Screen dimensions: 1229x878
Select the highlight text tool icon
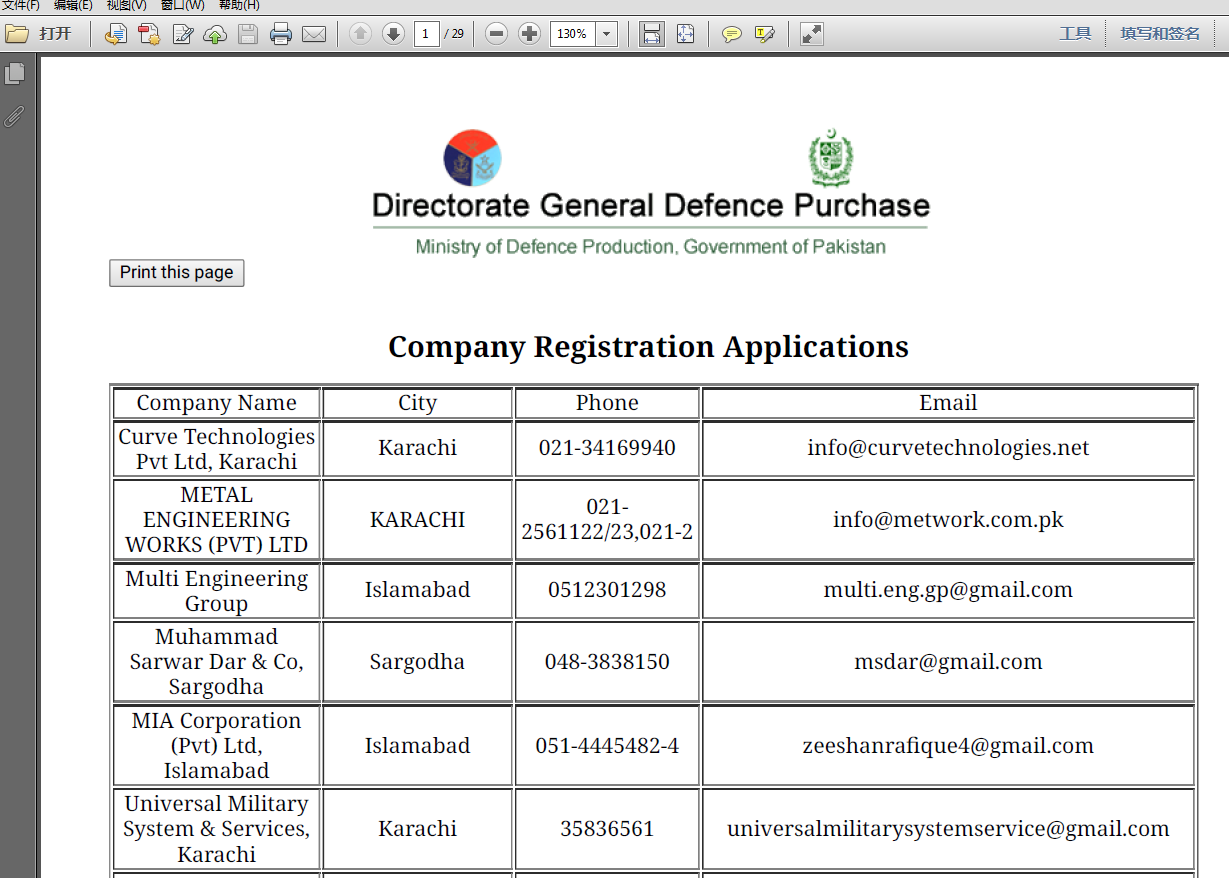tap(765, 34)
